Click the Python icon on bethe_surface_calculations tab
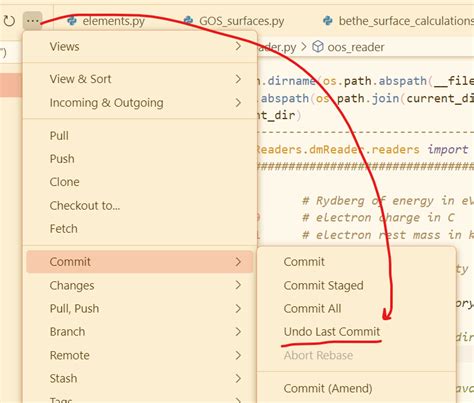The height and width of the screenshot is (403, 474). click(328, 21)
